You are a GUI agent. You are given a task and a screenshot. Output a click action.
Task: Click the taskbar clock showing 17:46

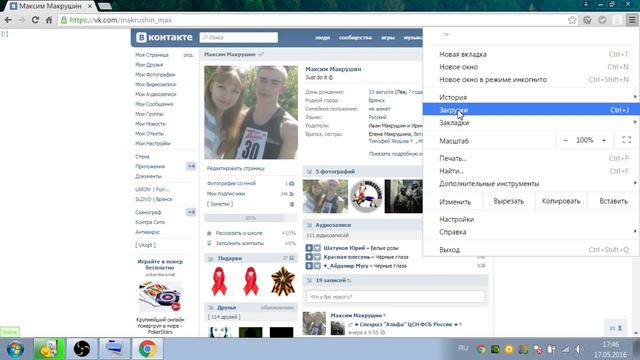point(610,344)
